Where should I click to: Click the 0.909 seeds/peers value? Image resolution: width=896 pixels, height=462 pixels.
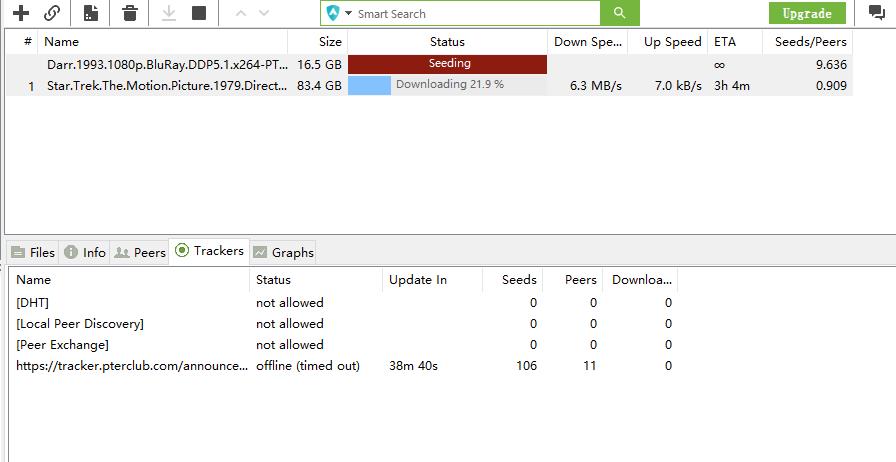(x=831, y=86)
